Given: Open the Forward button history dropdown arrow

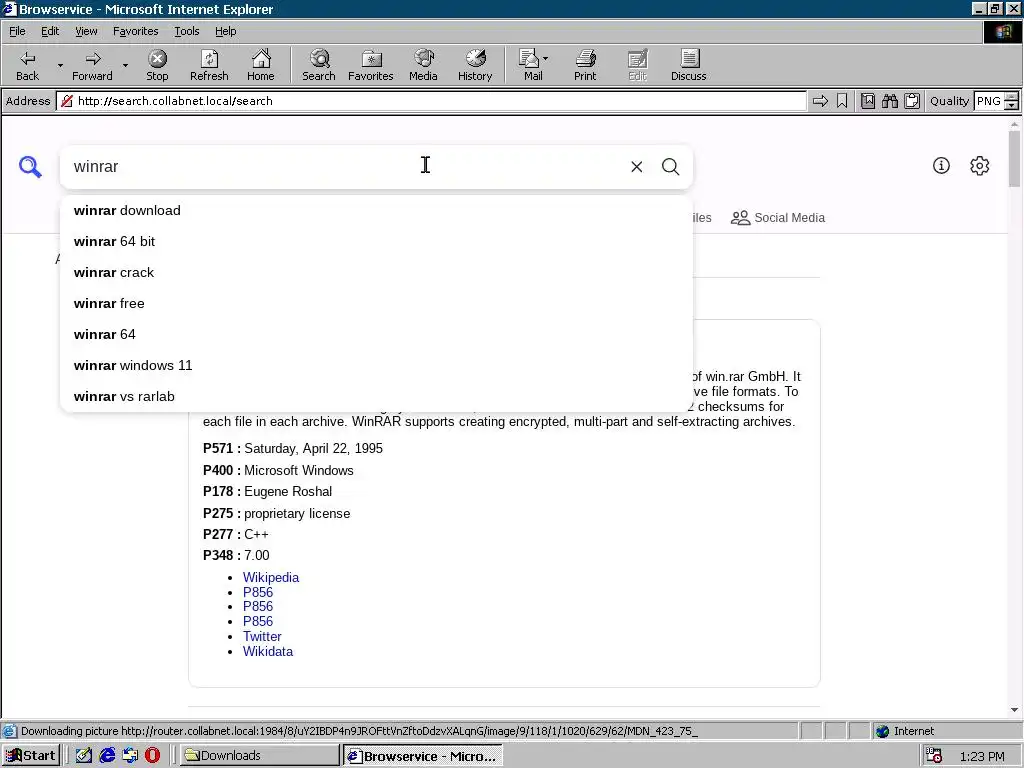Looking at the screenshot, I should click(125, 65).
